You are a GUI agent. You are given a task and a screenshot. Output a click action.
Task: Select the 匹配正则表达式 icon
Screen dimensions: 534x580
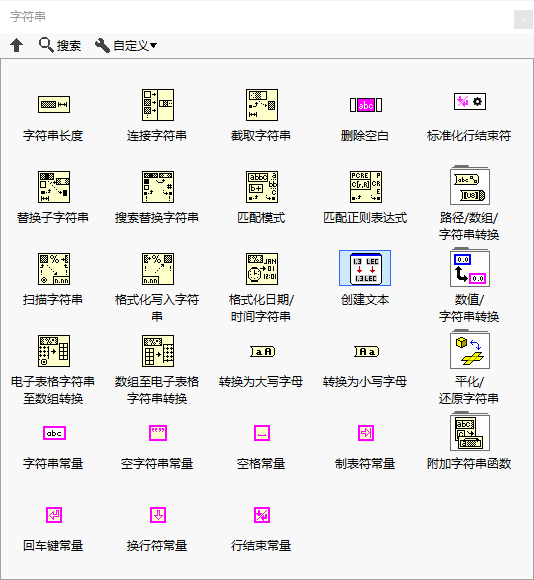click(x=366, y=187)
